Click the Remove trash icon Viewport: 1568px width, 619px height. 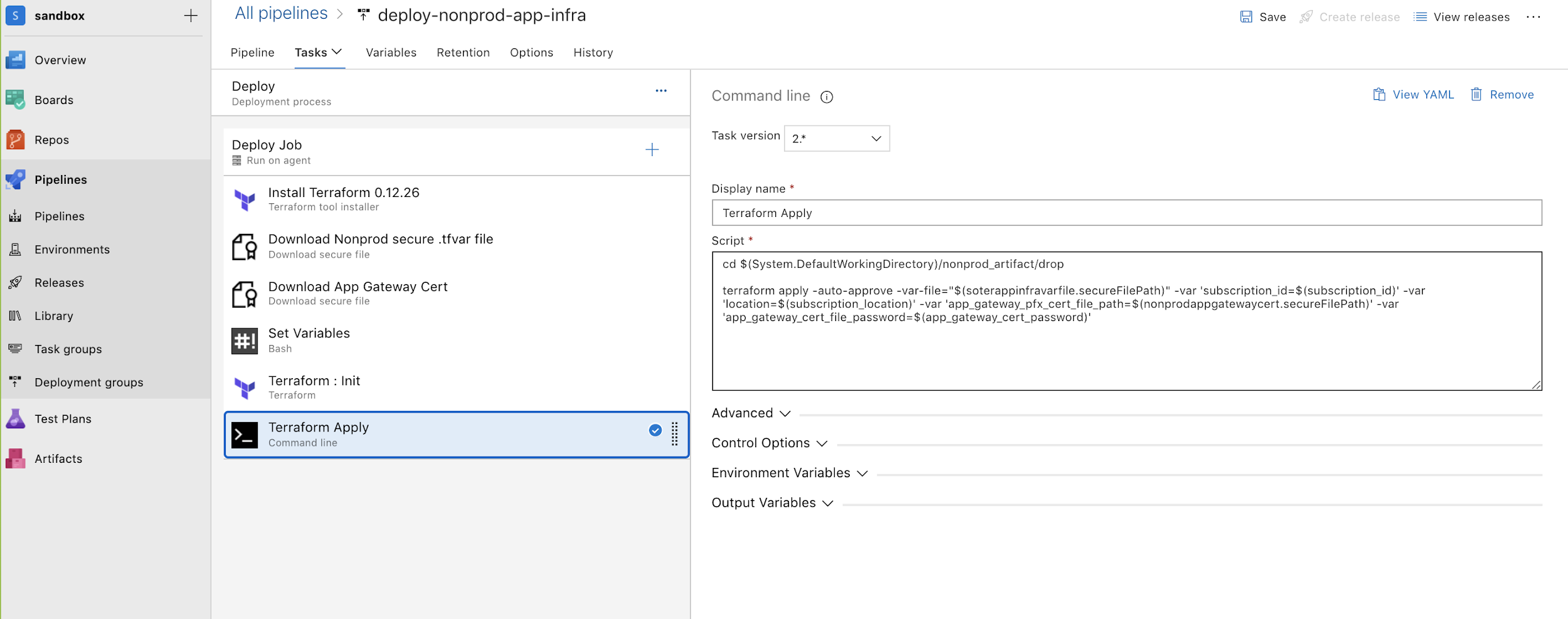pos(1476,95)
